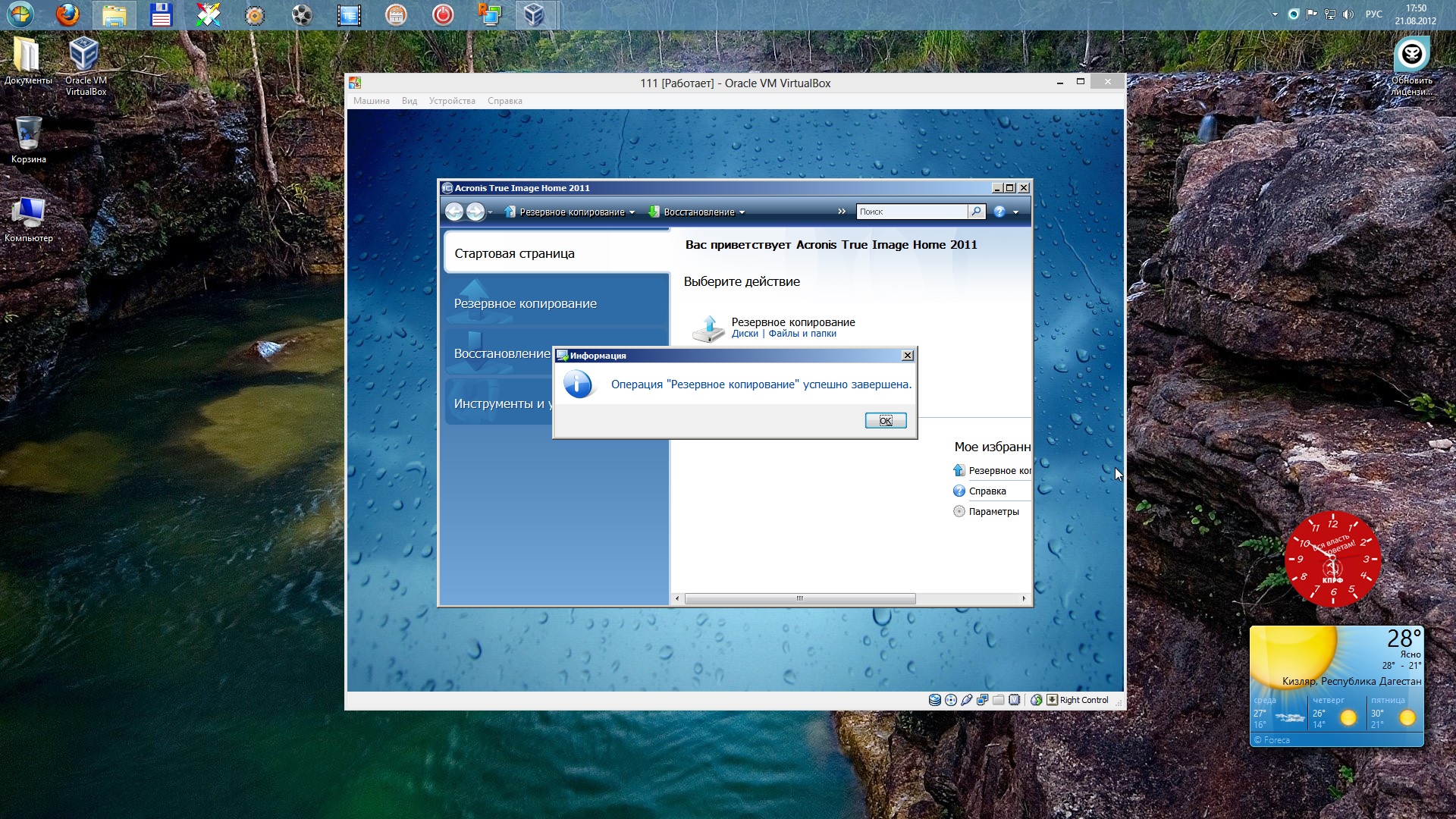Click VirtualBox mouse integration status icon
Viewport: 1456px width, 819px height.
1036,700
